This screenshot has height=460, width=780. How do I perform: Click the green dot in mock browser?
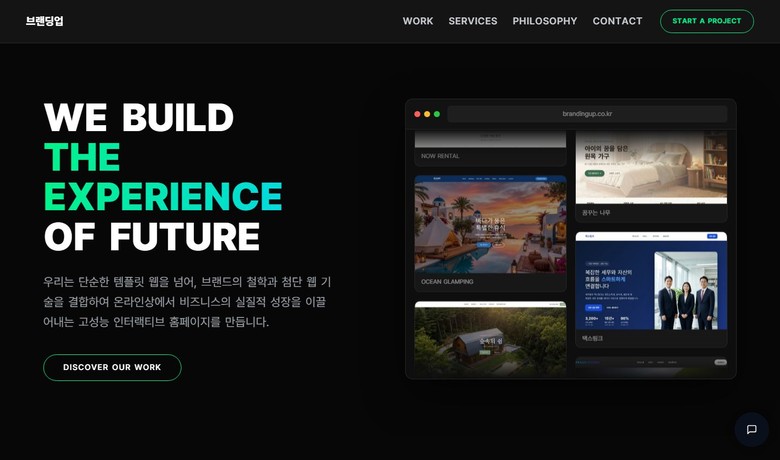437,114
